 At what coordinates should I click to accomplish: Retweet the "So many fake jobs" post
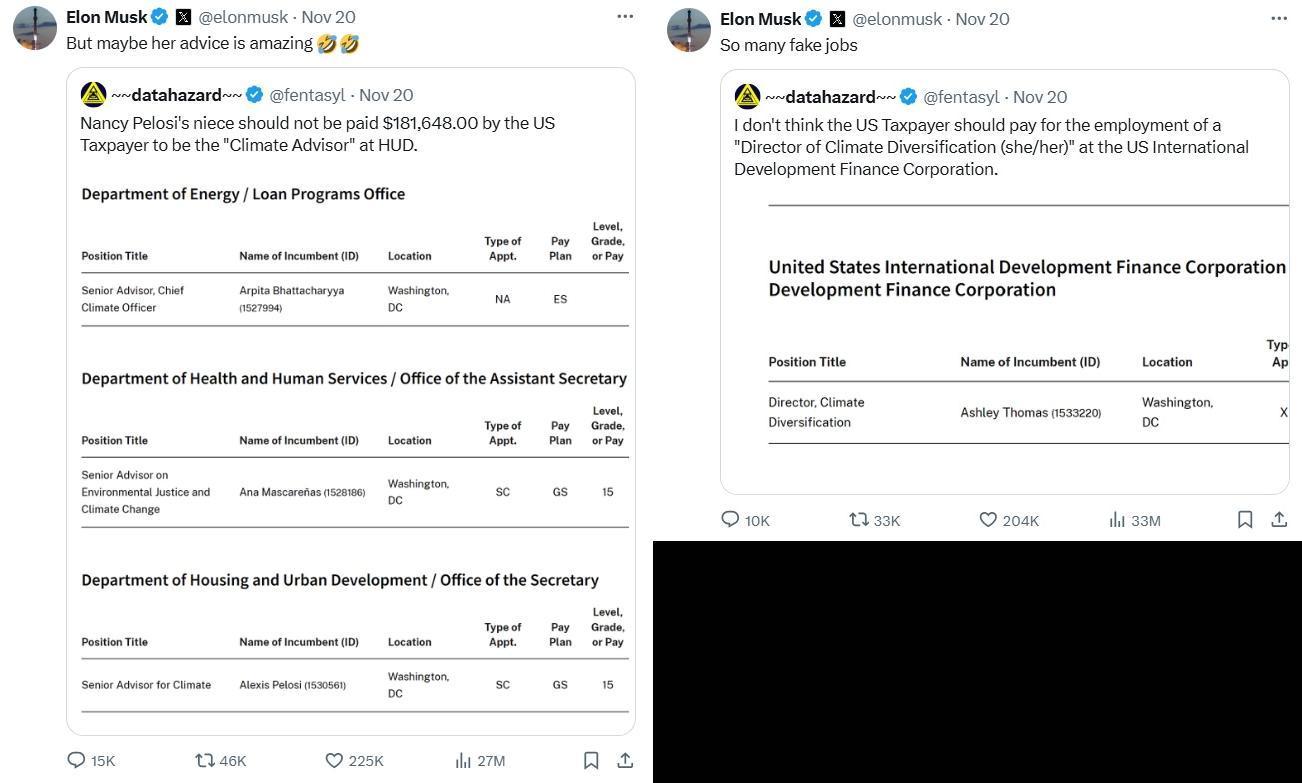[859, 520]
